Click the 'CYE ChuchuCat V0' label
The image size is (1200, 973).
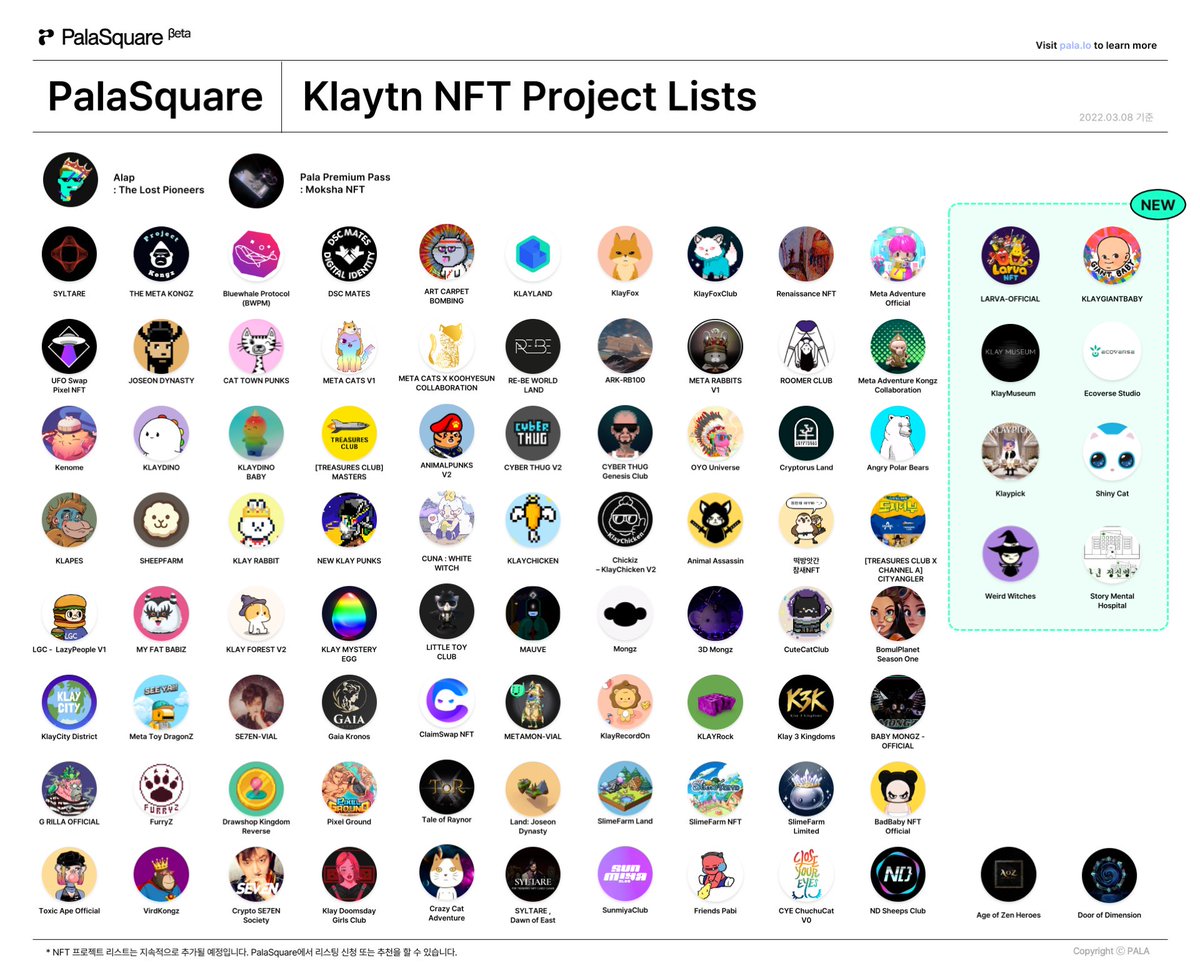[806, 915]
